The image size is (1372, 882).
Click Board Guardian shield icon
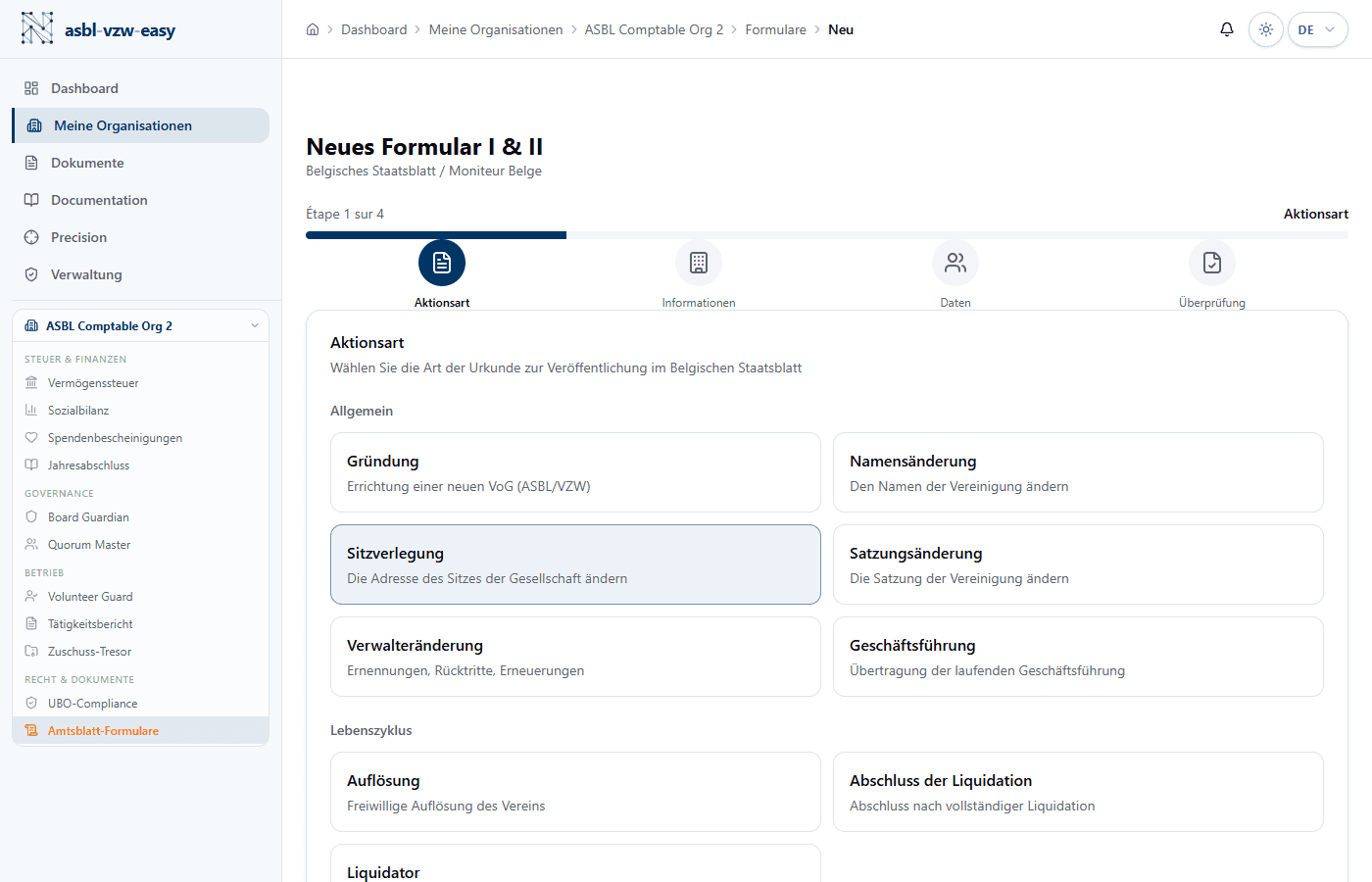[31, 517]
